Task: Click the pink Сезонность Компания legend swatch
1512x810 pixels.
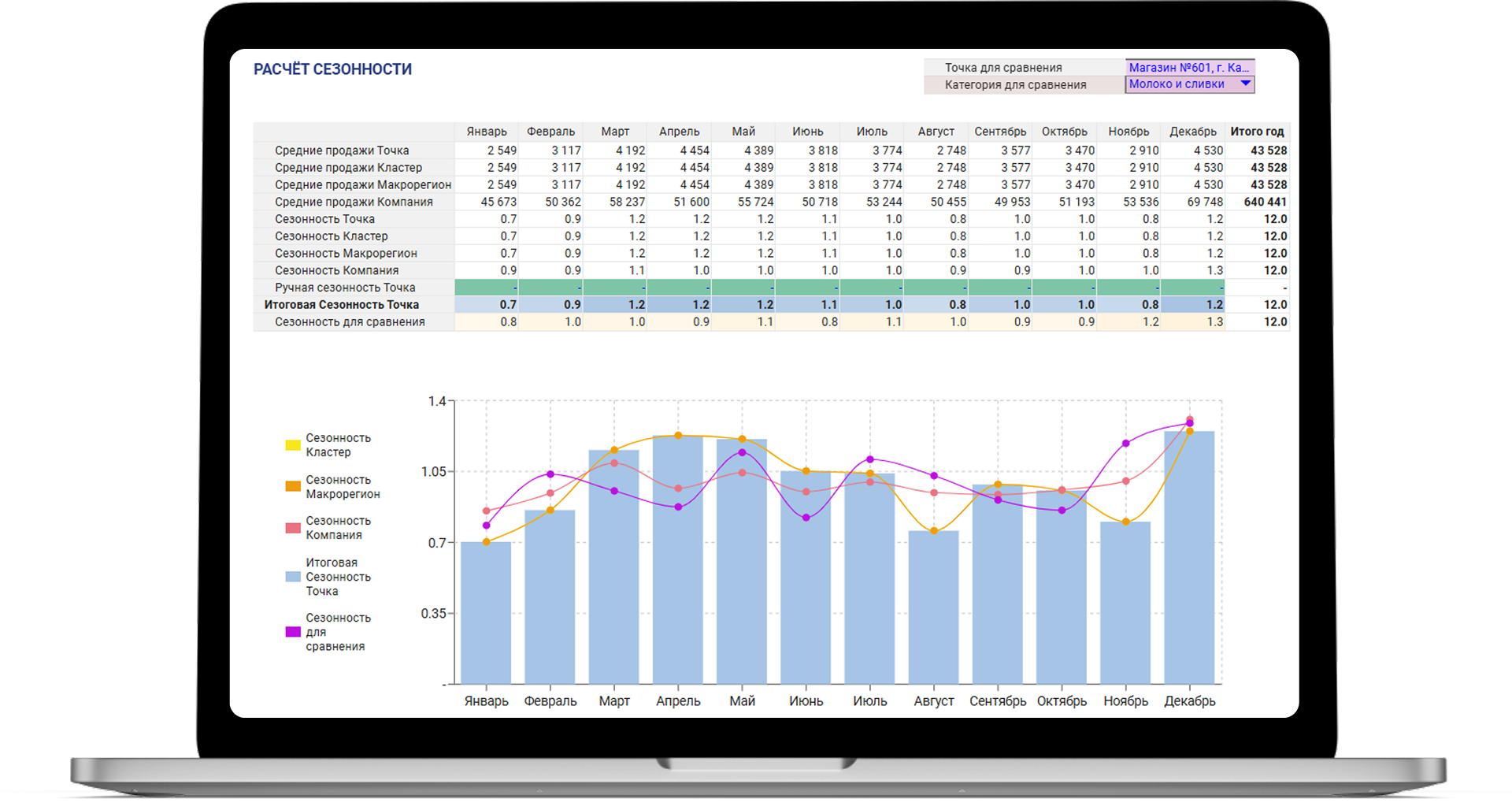Action: pos(293,528)
